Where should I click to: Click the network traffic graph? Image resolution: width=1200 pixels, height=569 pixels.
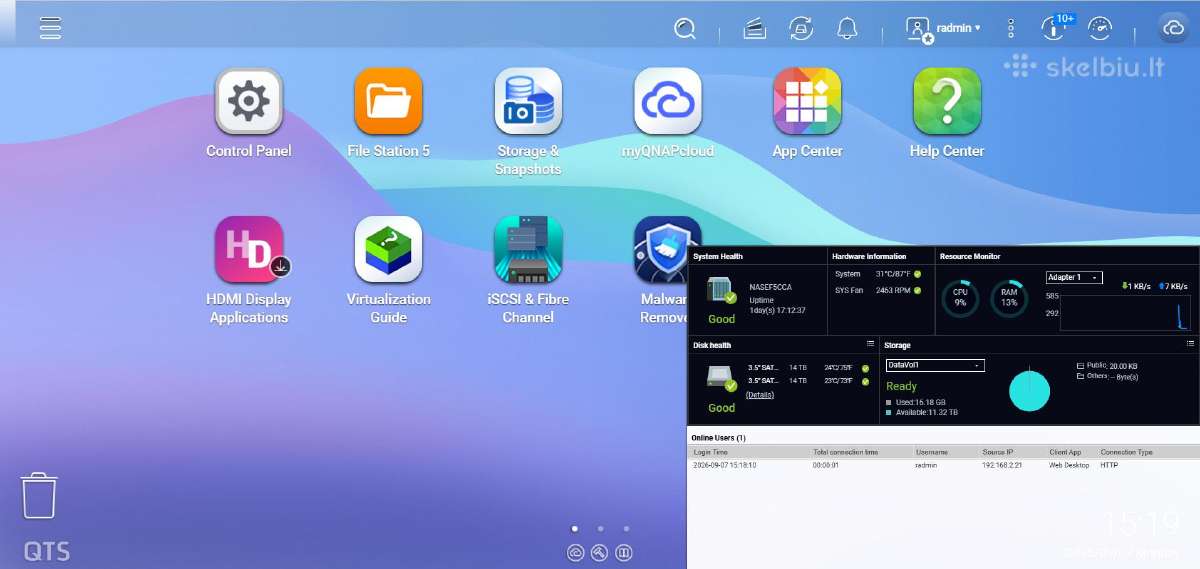point(1126,313)
